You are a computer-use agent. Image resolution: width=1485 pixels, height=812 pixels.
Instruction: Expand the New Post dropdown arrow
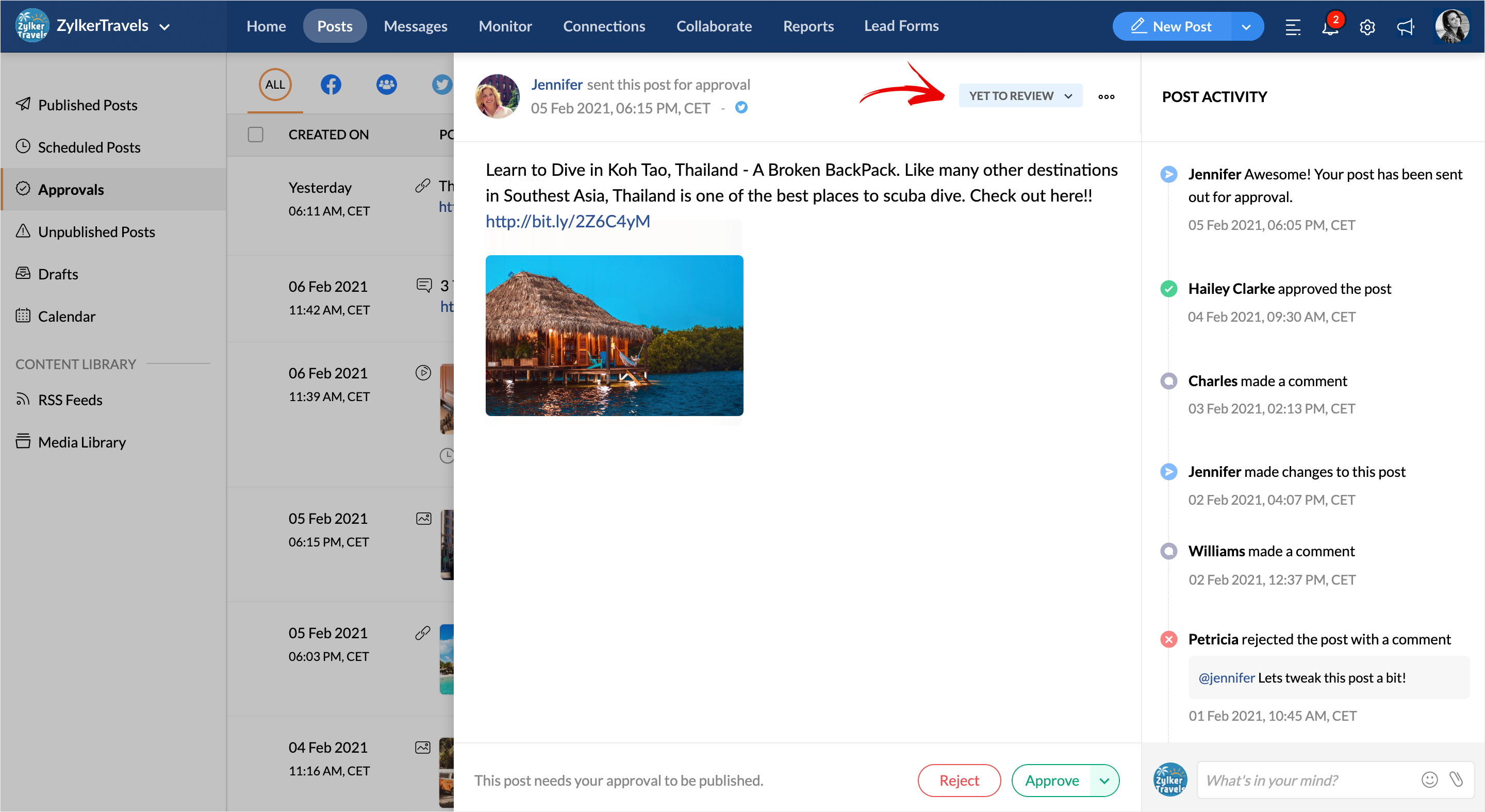tap(1246, 27)
